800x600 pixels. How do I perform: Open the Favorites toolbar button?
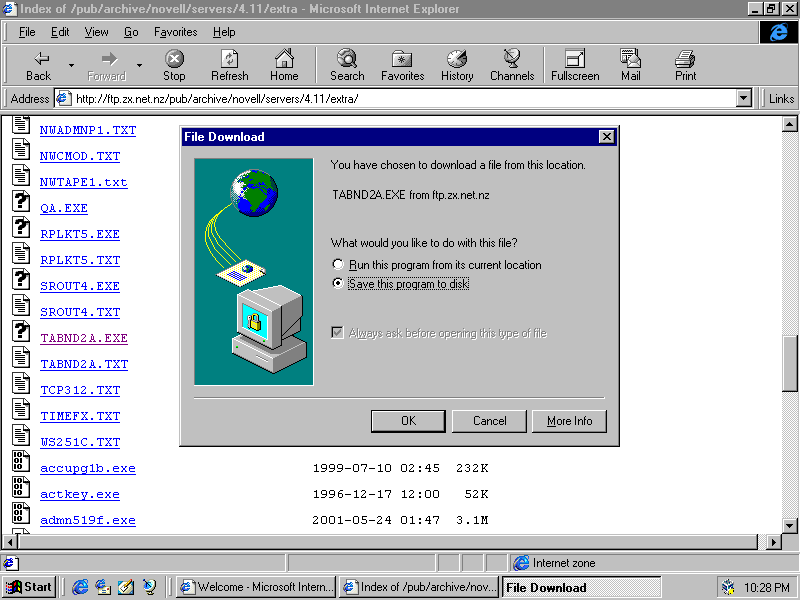tap(403, 65)
